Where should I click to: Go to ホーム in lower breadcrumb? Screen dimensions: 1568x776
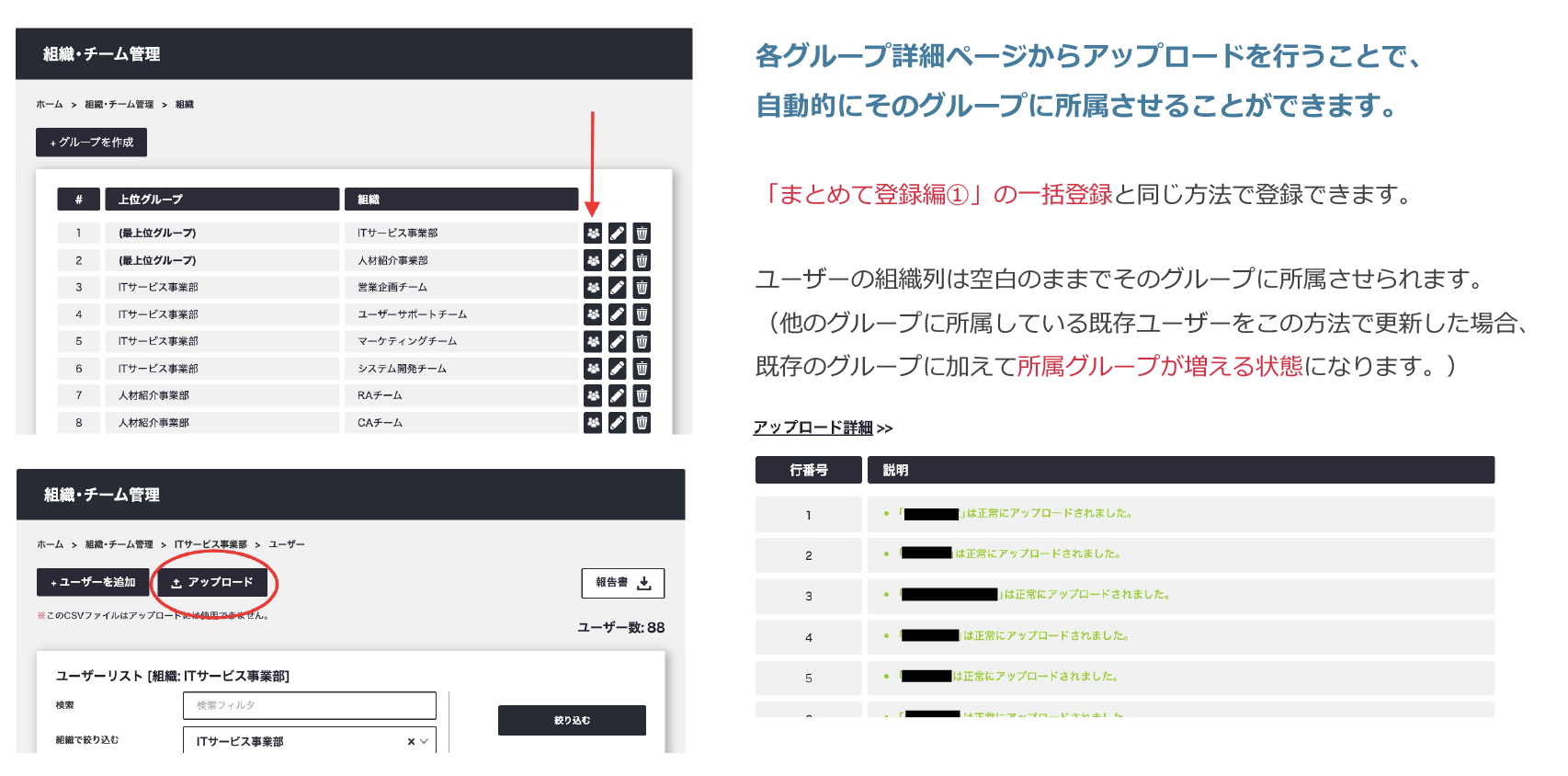click(51, 544)
